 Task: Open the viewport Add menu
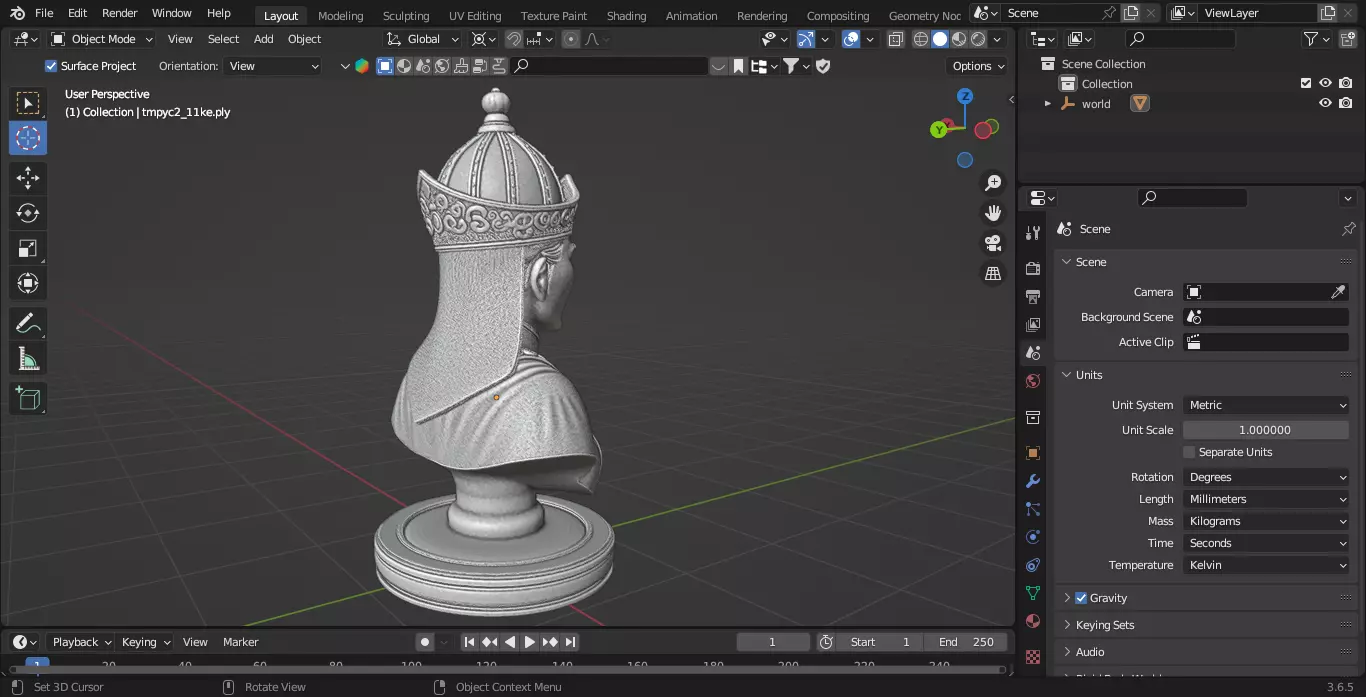pyautogui.click(x=263, y=39)
